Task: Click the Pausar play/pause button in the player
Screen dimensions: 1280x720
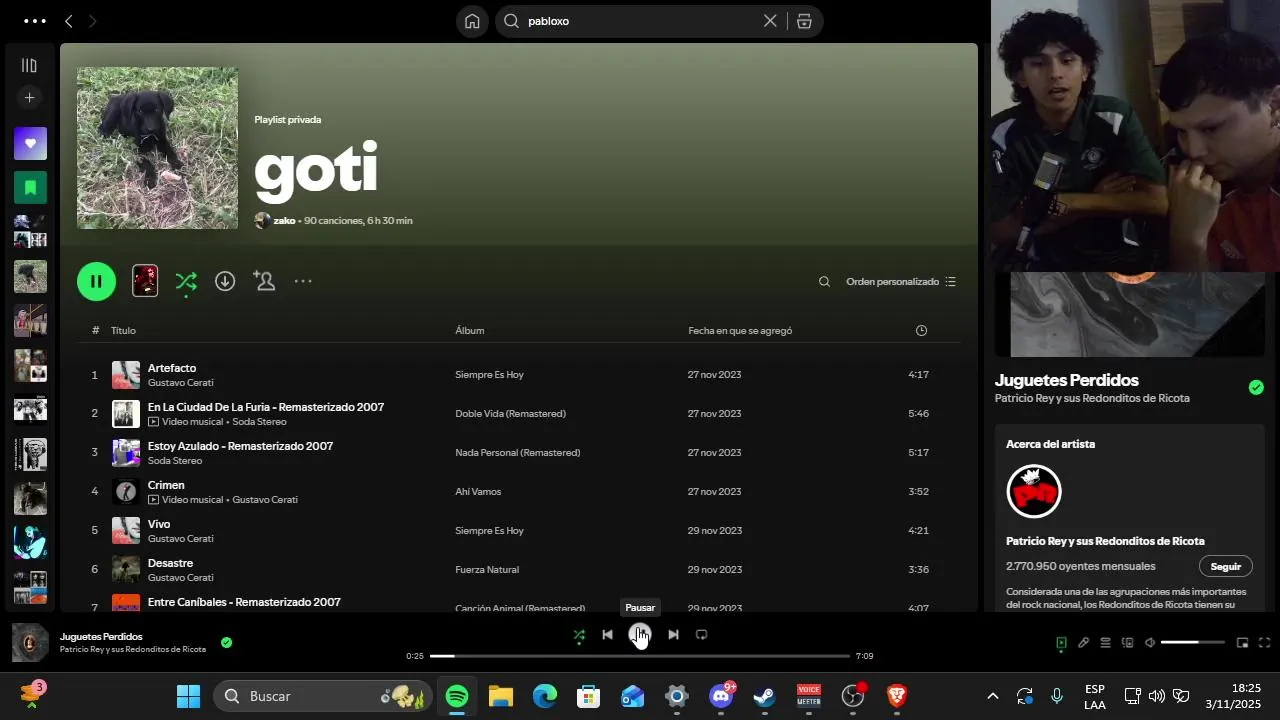Action: point(640,635)
